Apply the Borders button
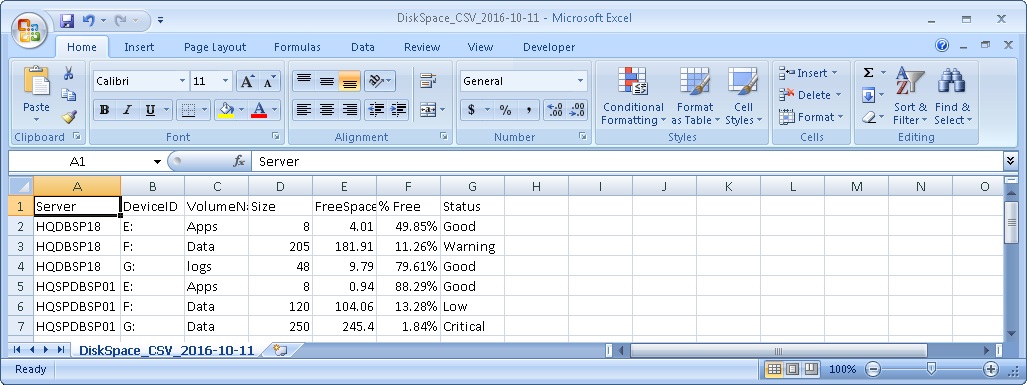The height and width of the screenshot is (385, 1027). click(188, 109)
